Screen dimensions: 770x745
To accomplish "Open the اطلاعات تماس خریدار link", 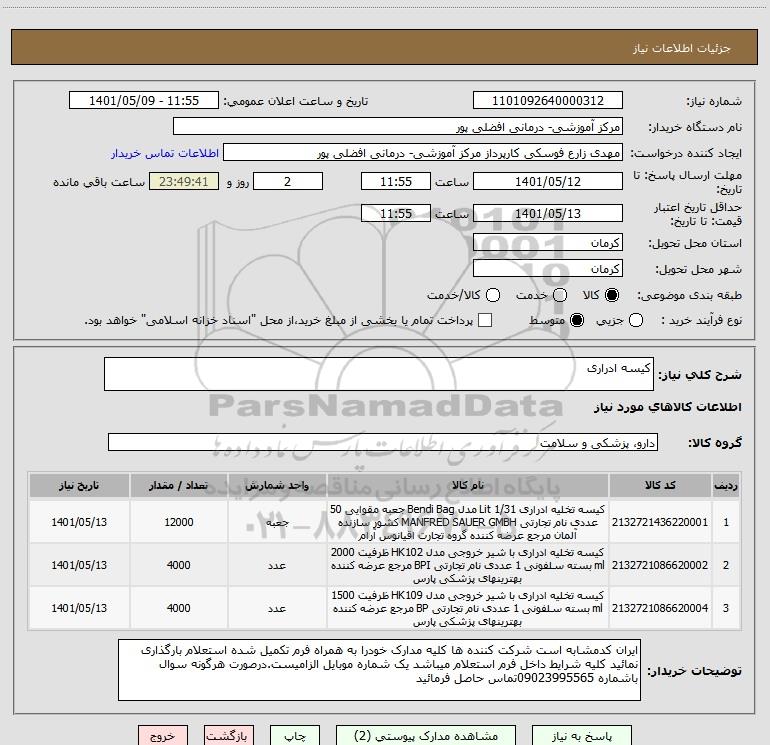I will click(165, 153).
